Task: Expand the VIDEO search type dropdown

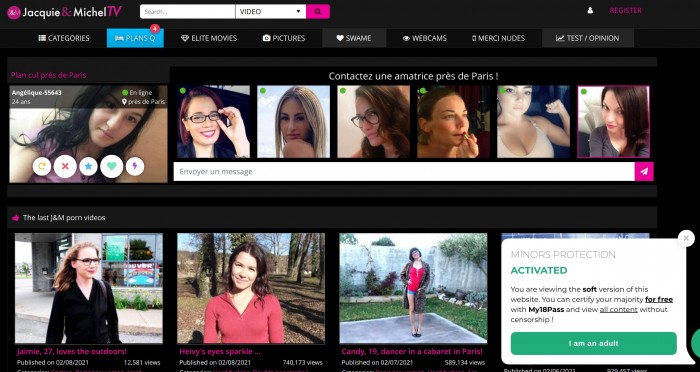Action: click(x=271, y=12)
